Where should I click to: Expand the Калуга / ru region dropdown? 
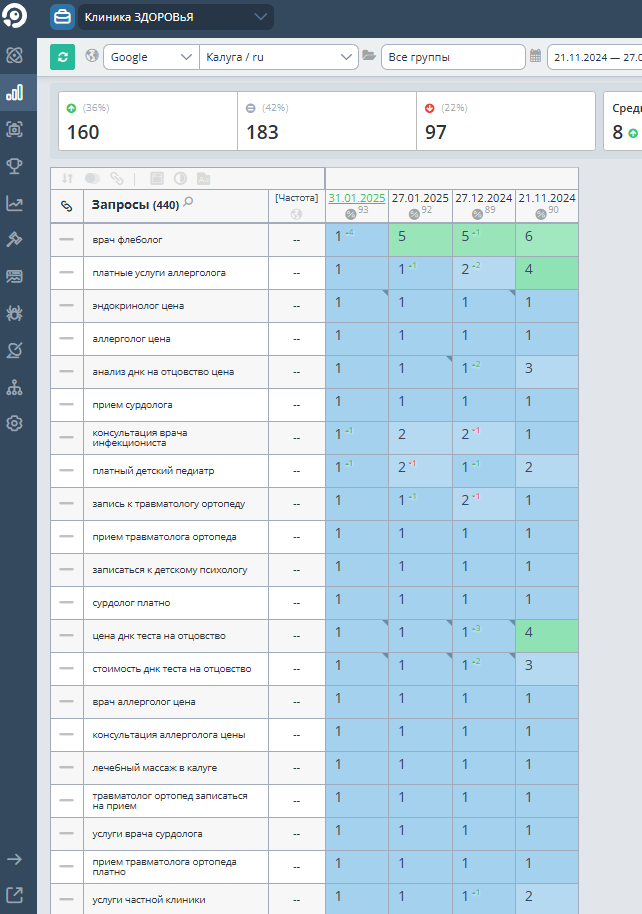coord(279,57)
